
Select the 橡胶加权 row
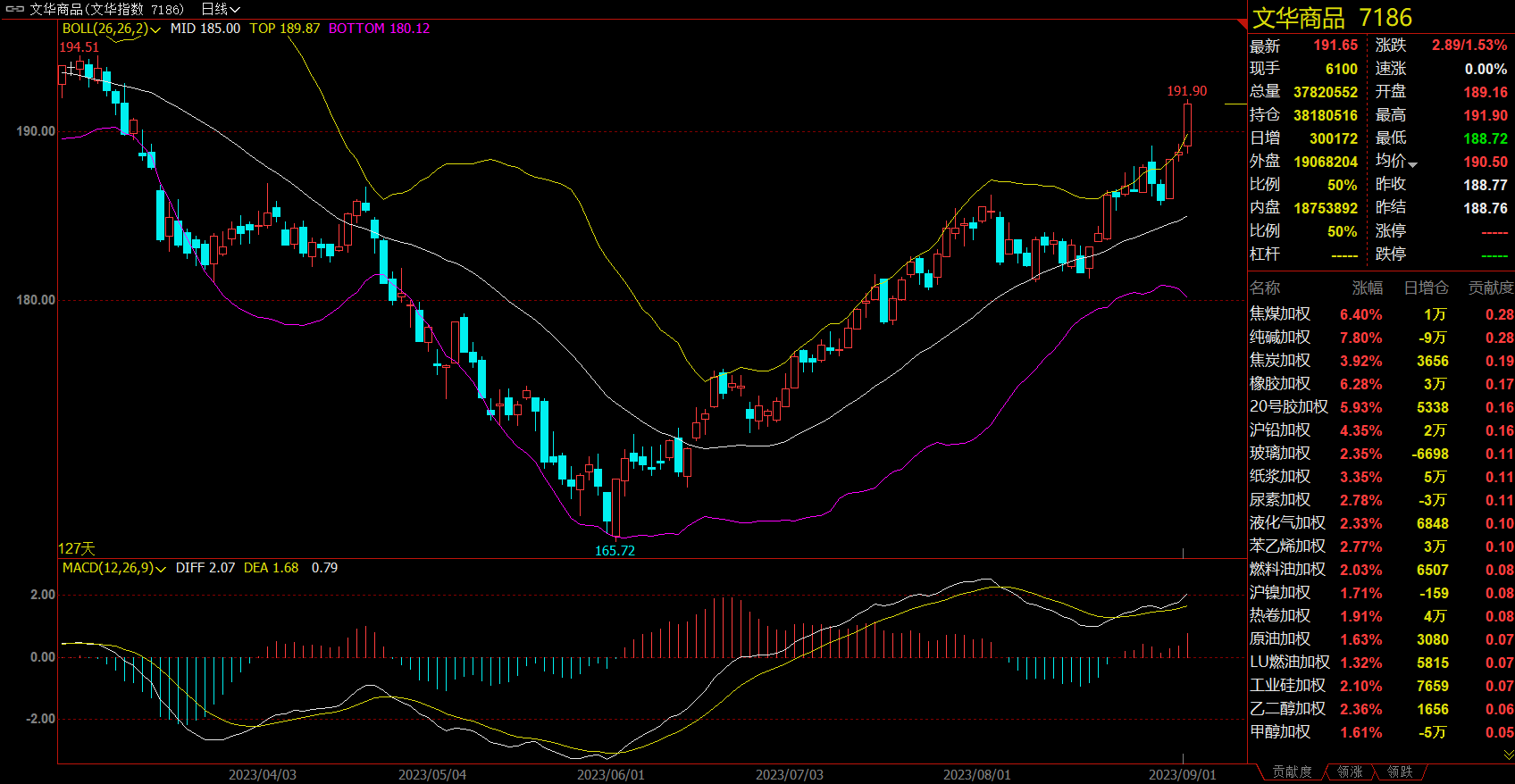coord(1381,384)
